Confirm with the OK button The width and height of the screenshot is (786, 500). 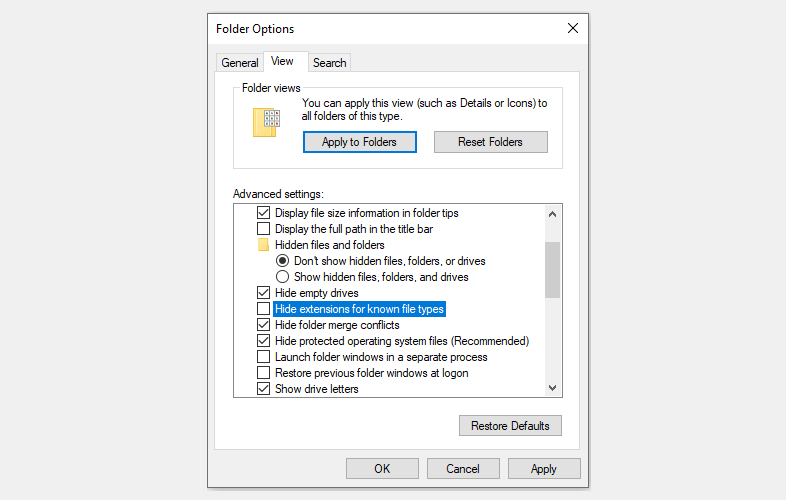pos(382,468)
